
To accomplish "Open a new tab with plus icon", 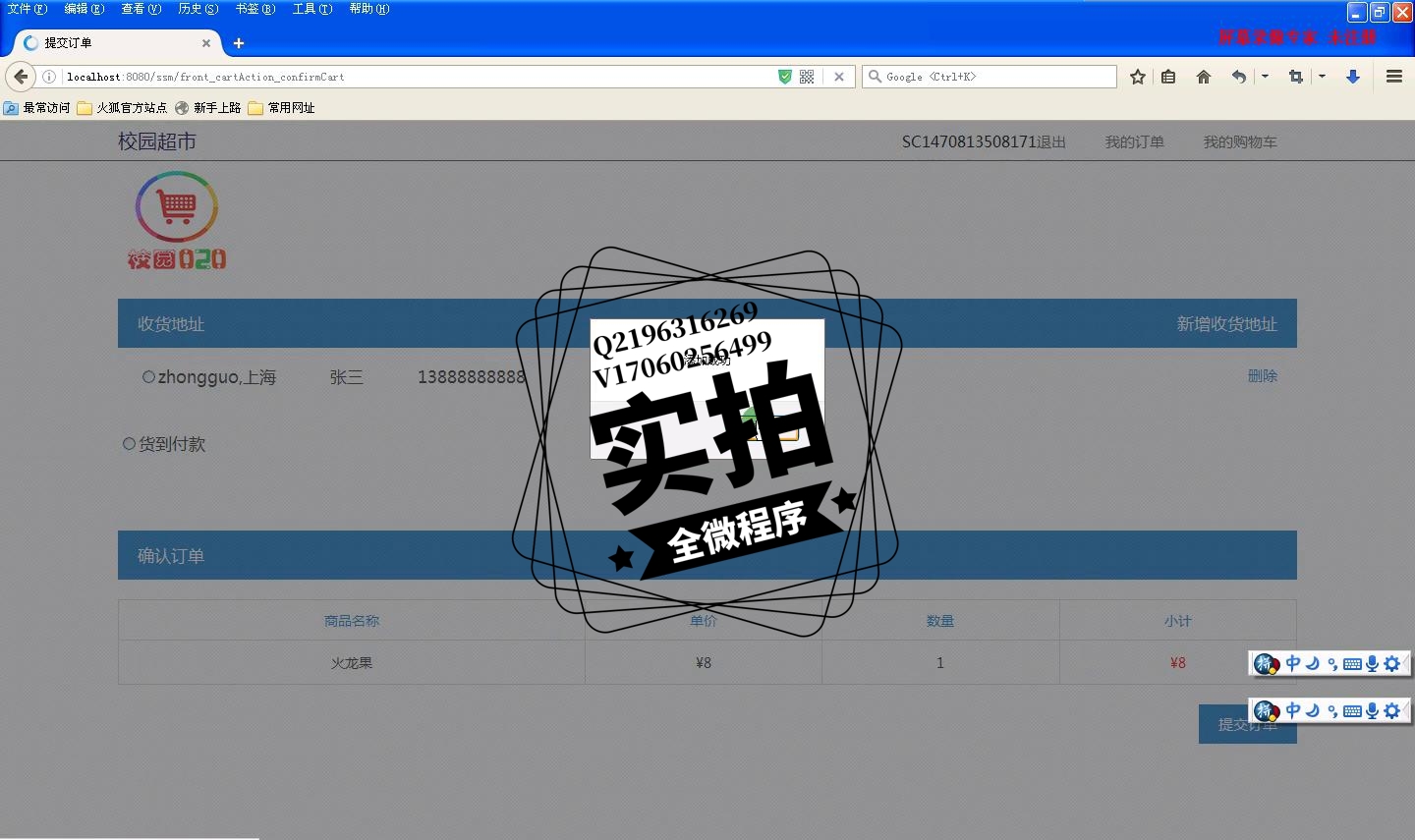I will pos(239,43).
